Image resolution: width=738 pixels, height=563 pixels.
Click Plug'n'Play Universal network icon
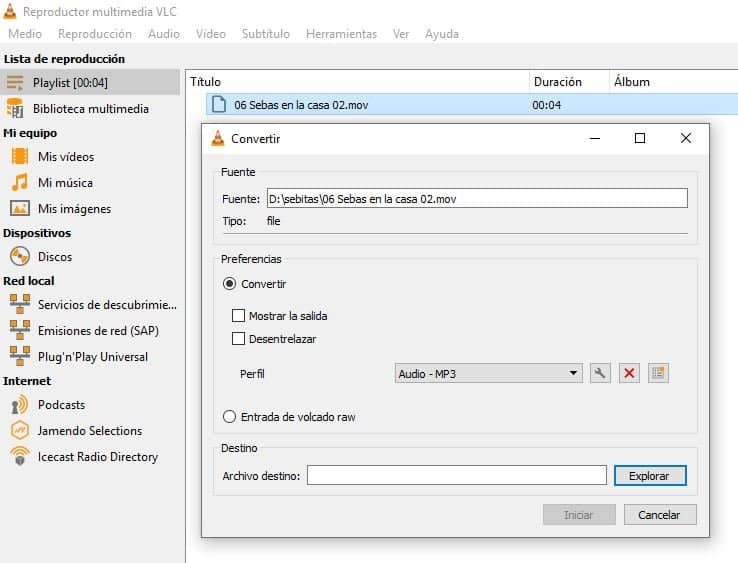(20, 356)
